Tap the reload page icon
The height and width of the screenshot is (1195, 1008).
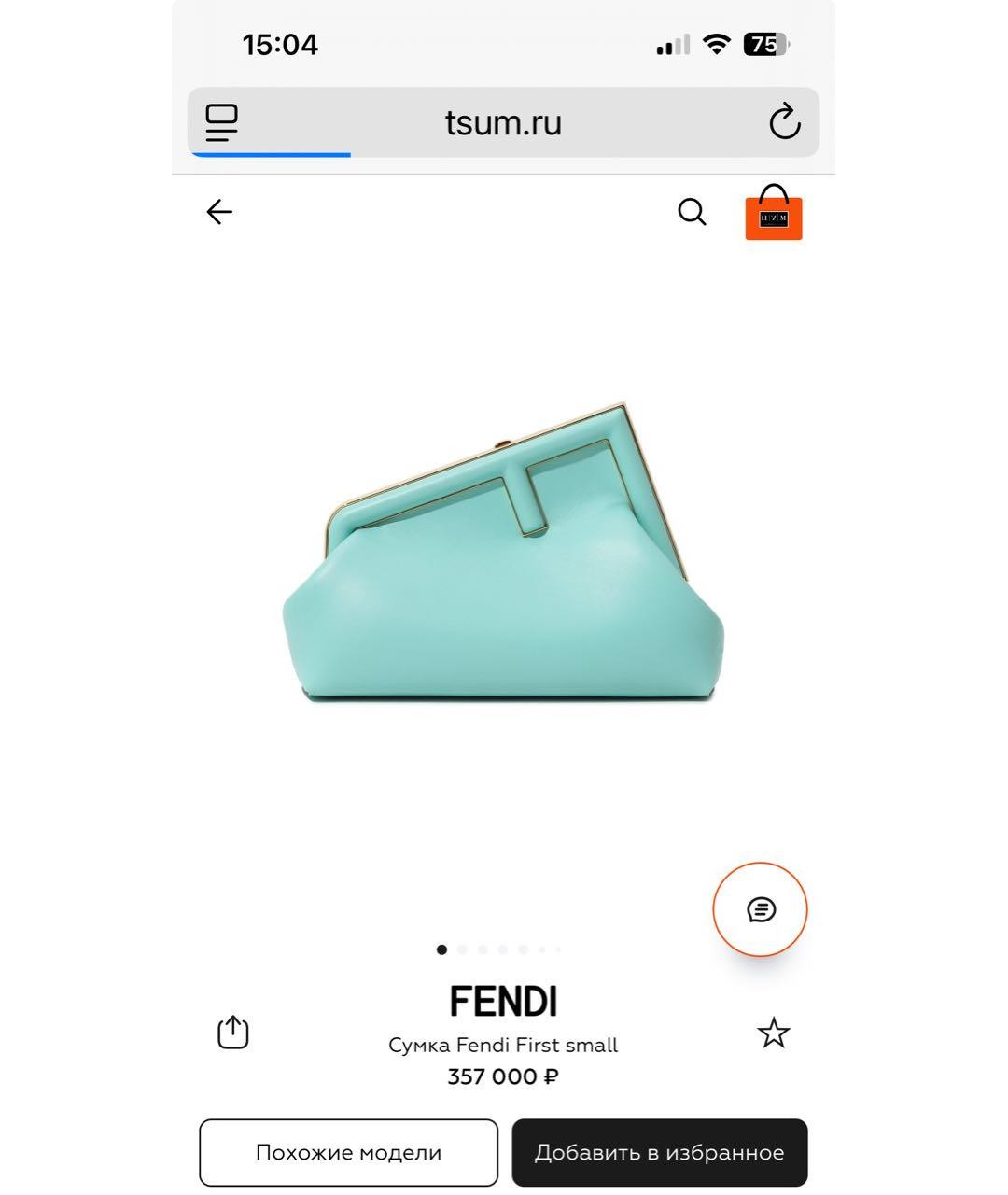[x=785, y=121]
